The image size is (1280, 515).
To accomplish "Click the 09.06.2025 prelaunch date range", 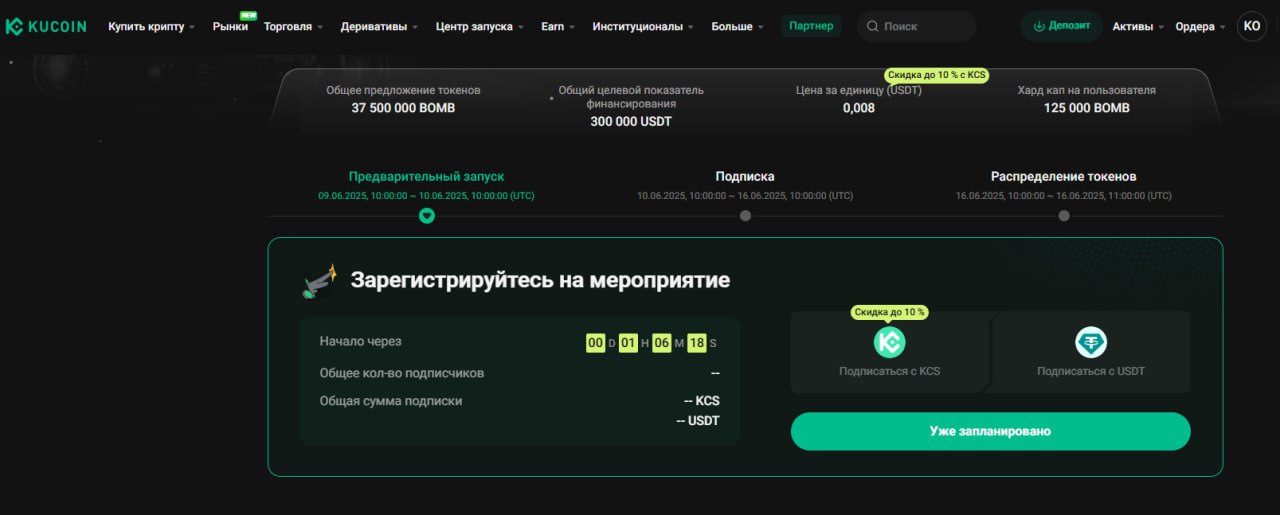I will click(x=426, y=196).
